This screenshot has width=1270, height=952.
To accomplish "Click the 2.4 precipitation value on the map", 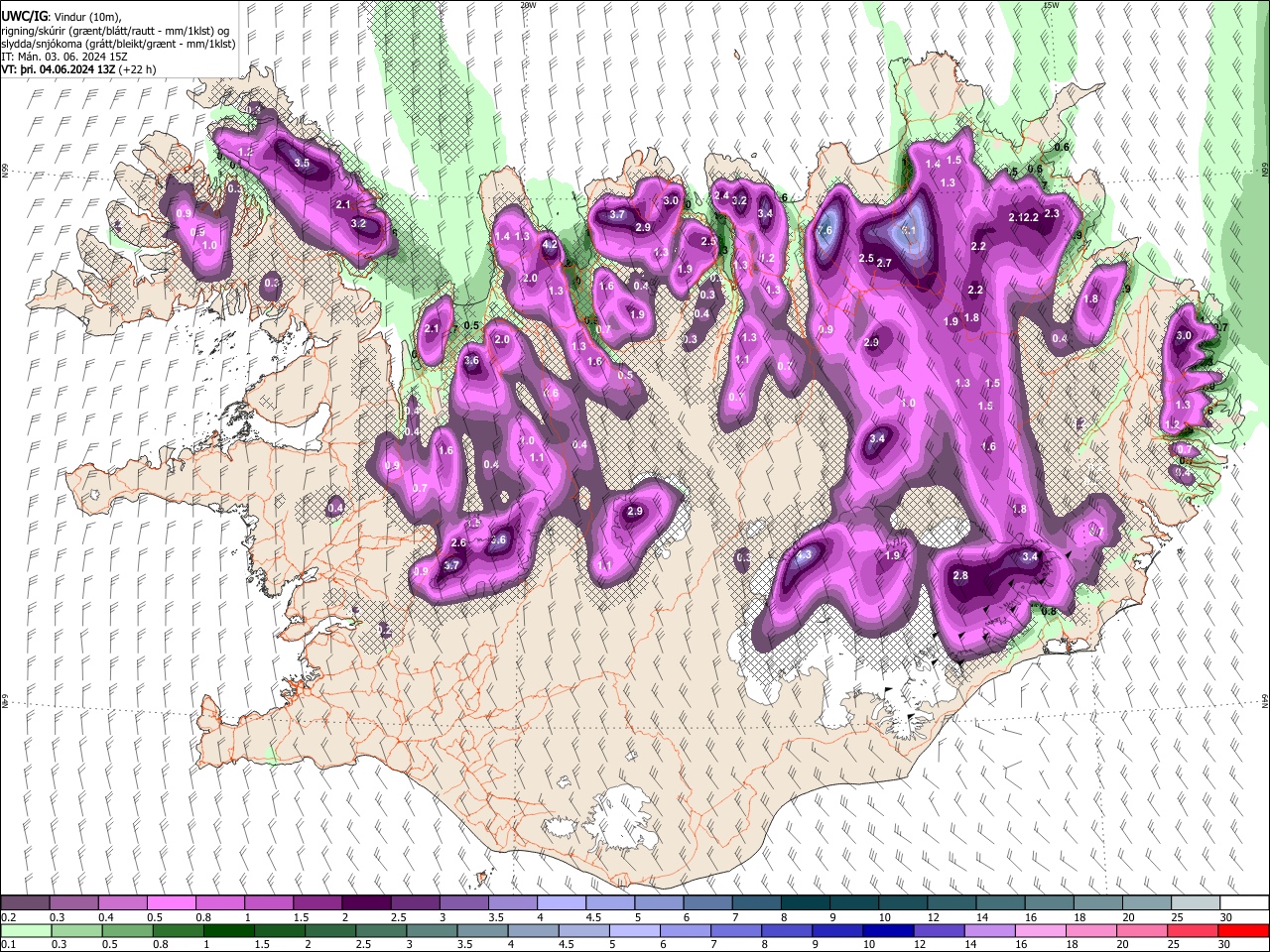I will 721,195.
